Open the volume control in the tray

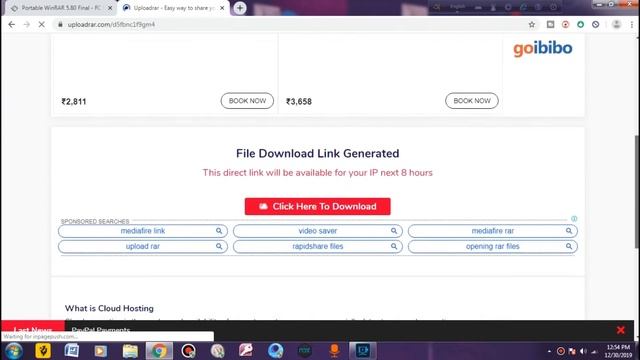(583, 351)
